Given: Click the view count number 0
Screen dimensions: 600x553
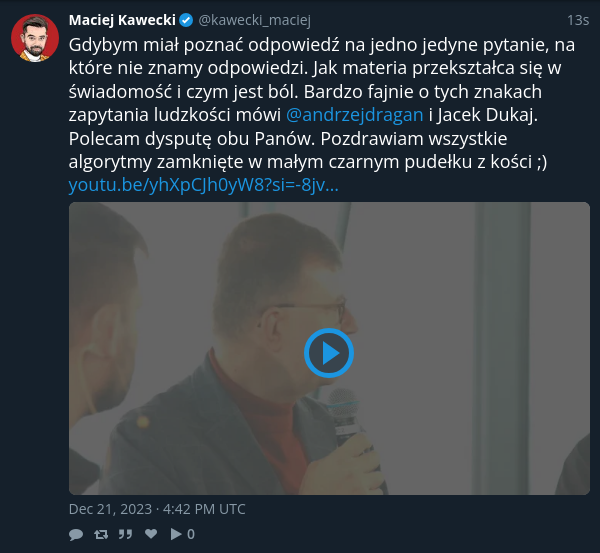Looking at the screenshot, I should pos(191,534).
